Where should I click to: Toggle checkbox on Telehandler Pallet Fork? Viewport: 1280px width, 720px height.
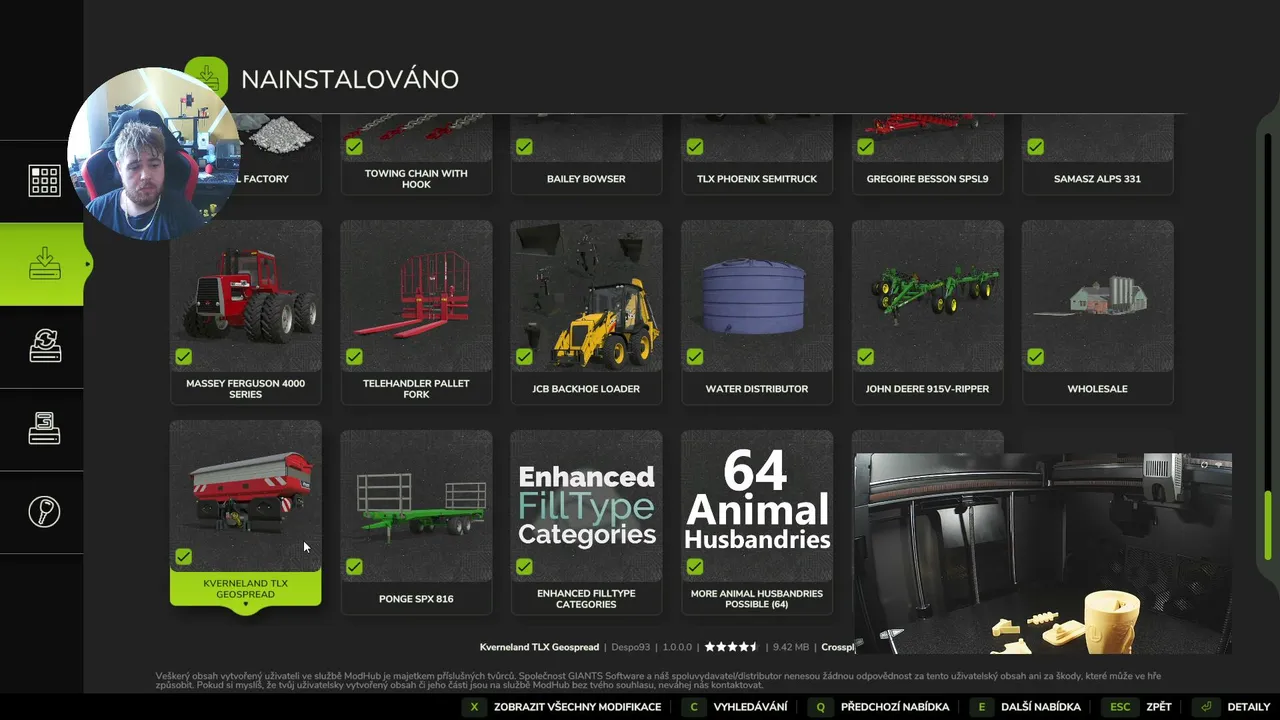354,357
